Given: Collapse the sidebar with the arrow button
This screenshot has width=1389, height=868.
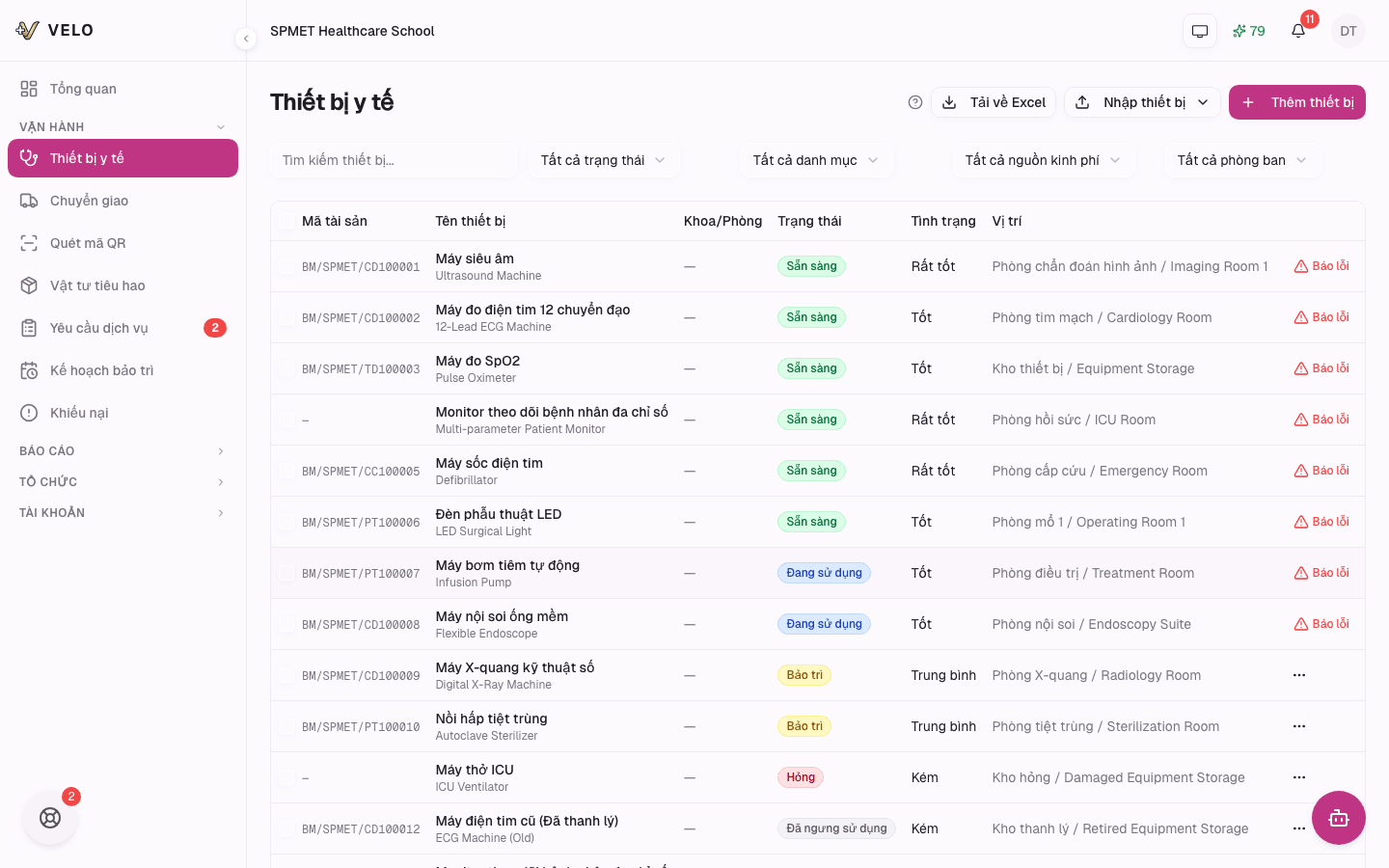Looking at the screenshot, I should click(246, 39).
